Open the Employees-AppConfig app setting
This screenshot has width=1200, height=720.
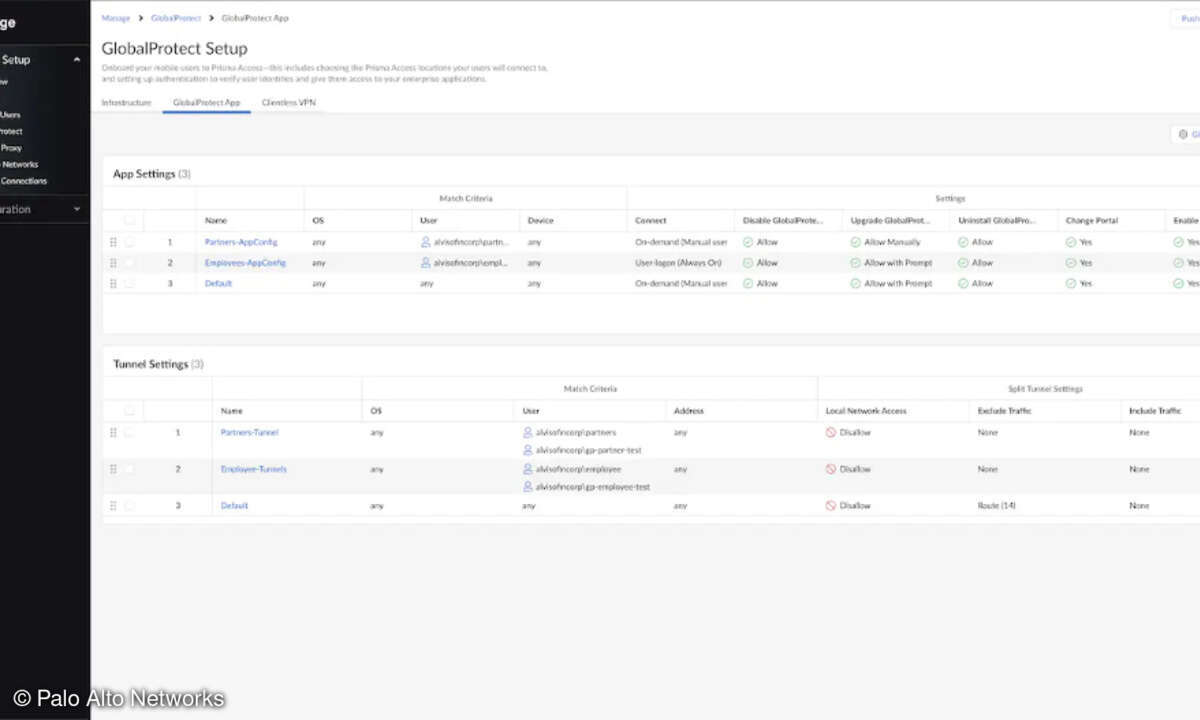245,263
